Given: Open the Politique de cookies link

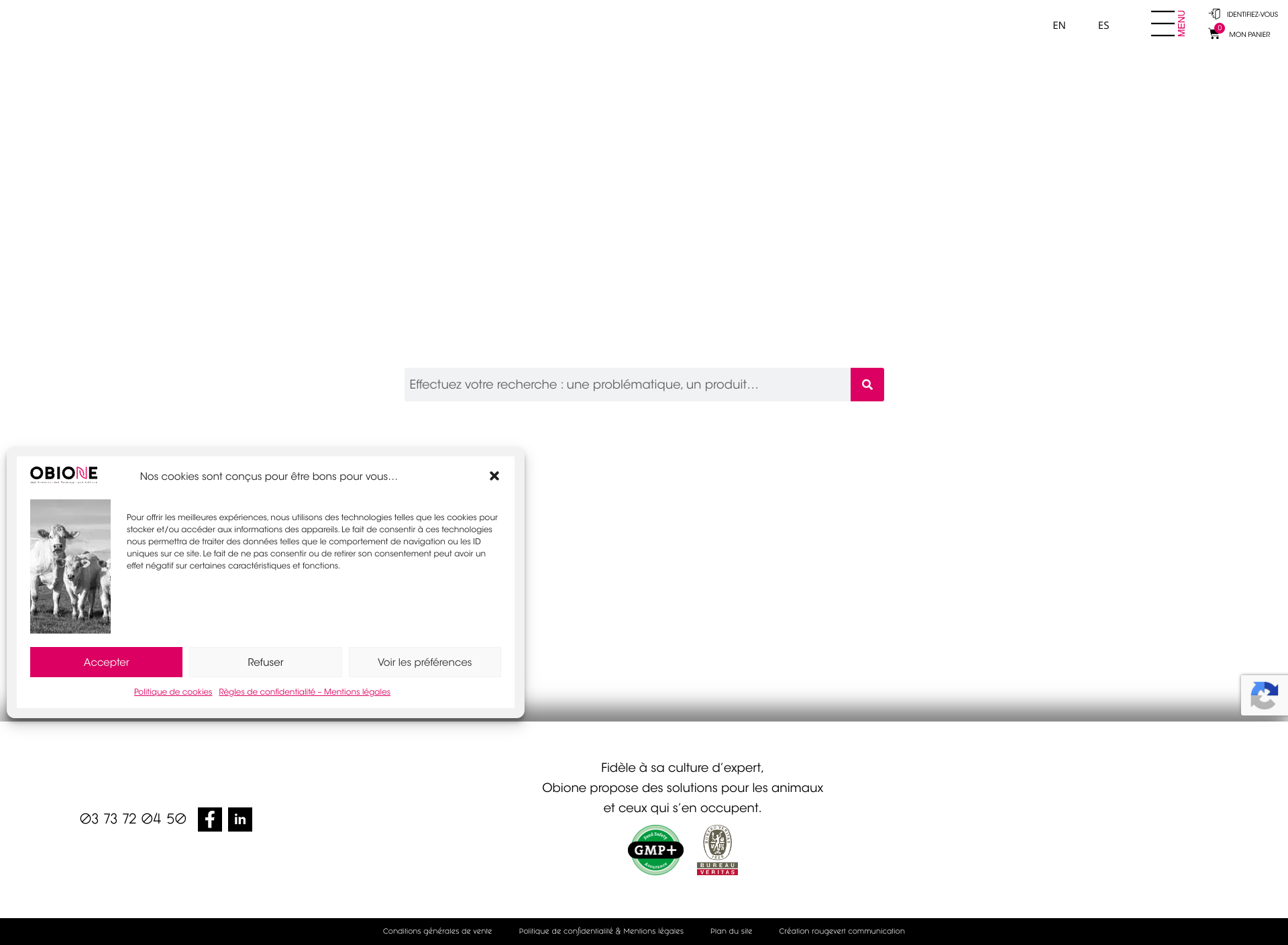Looking at the screenshot, I should (173, 692).
